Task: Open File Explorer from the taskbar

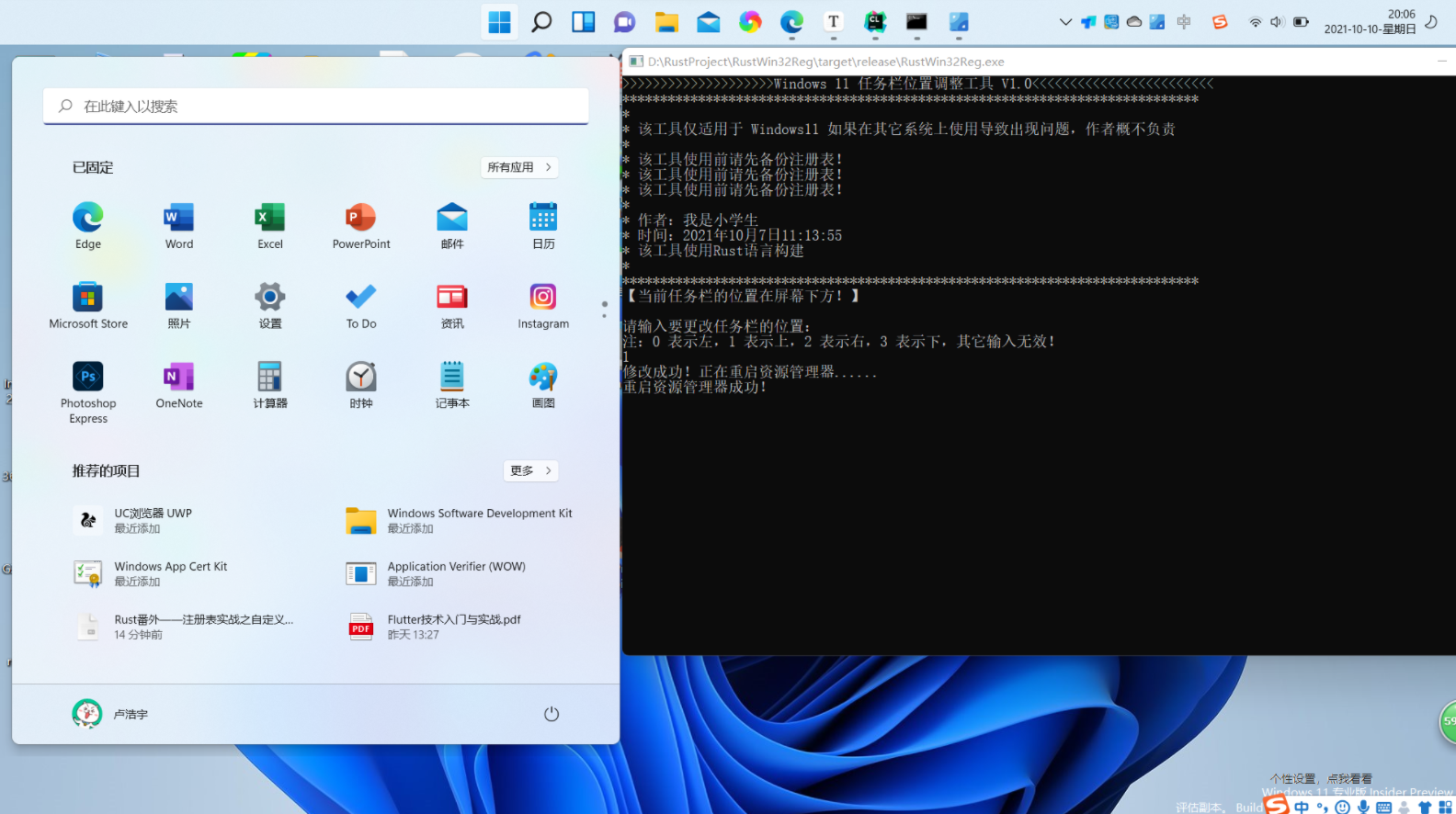Action: (666, 22)
